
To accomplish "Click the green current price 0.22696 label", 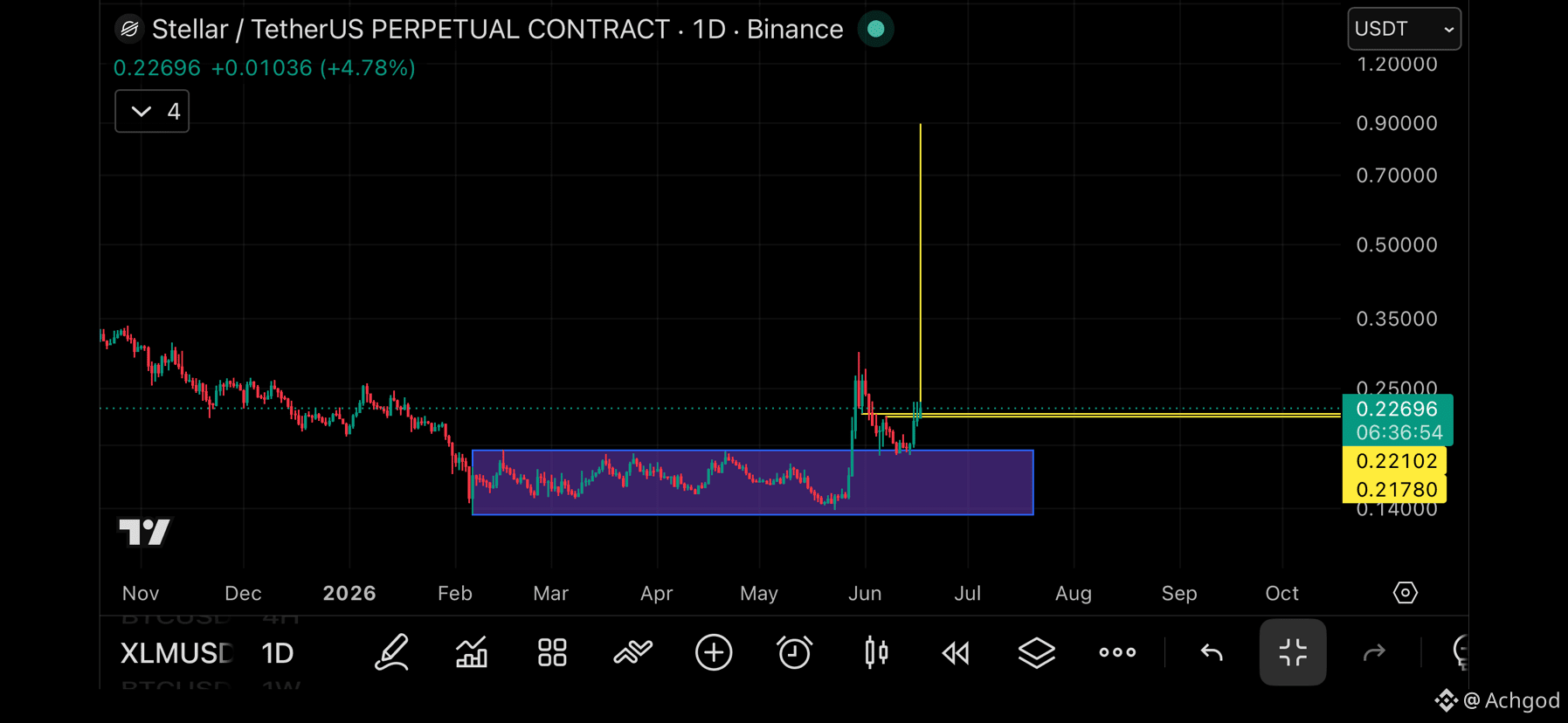I will [1397, 420].
